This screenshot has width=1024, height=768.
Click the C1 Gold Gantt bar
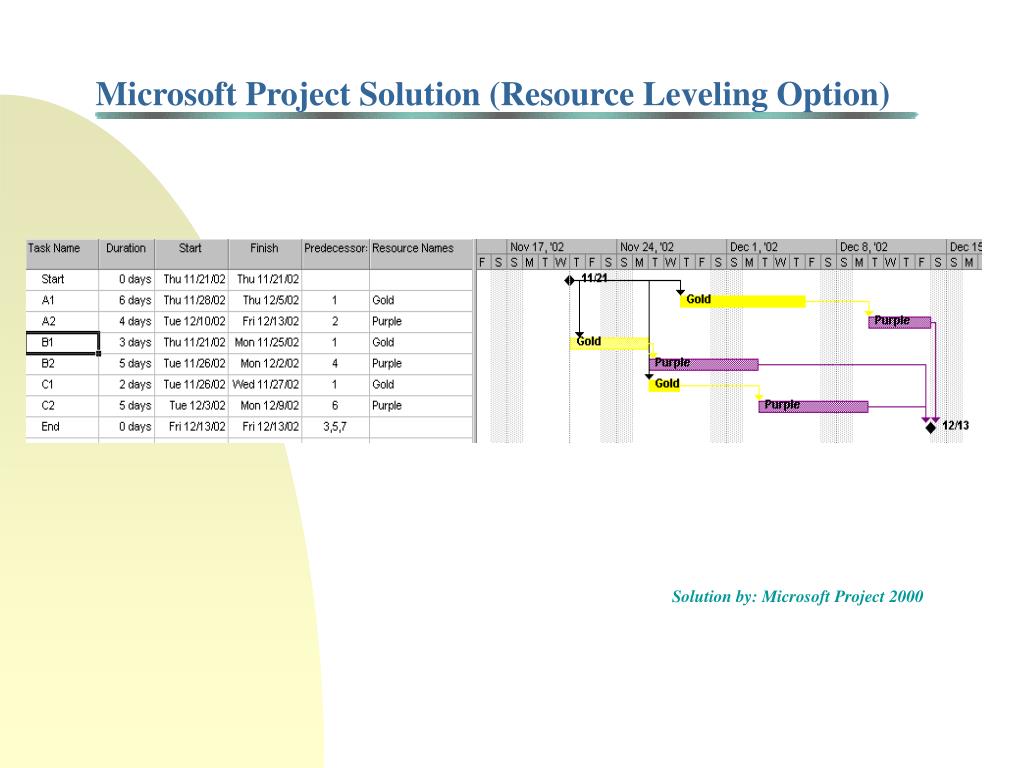[x=664, y=385]
